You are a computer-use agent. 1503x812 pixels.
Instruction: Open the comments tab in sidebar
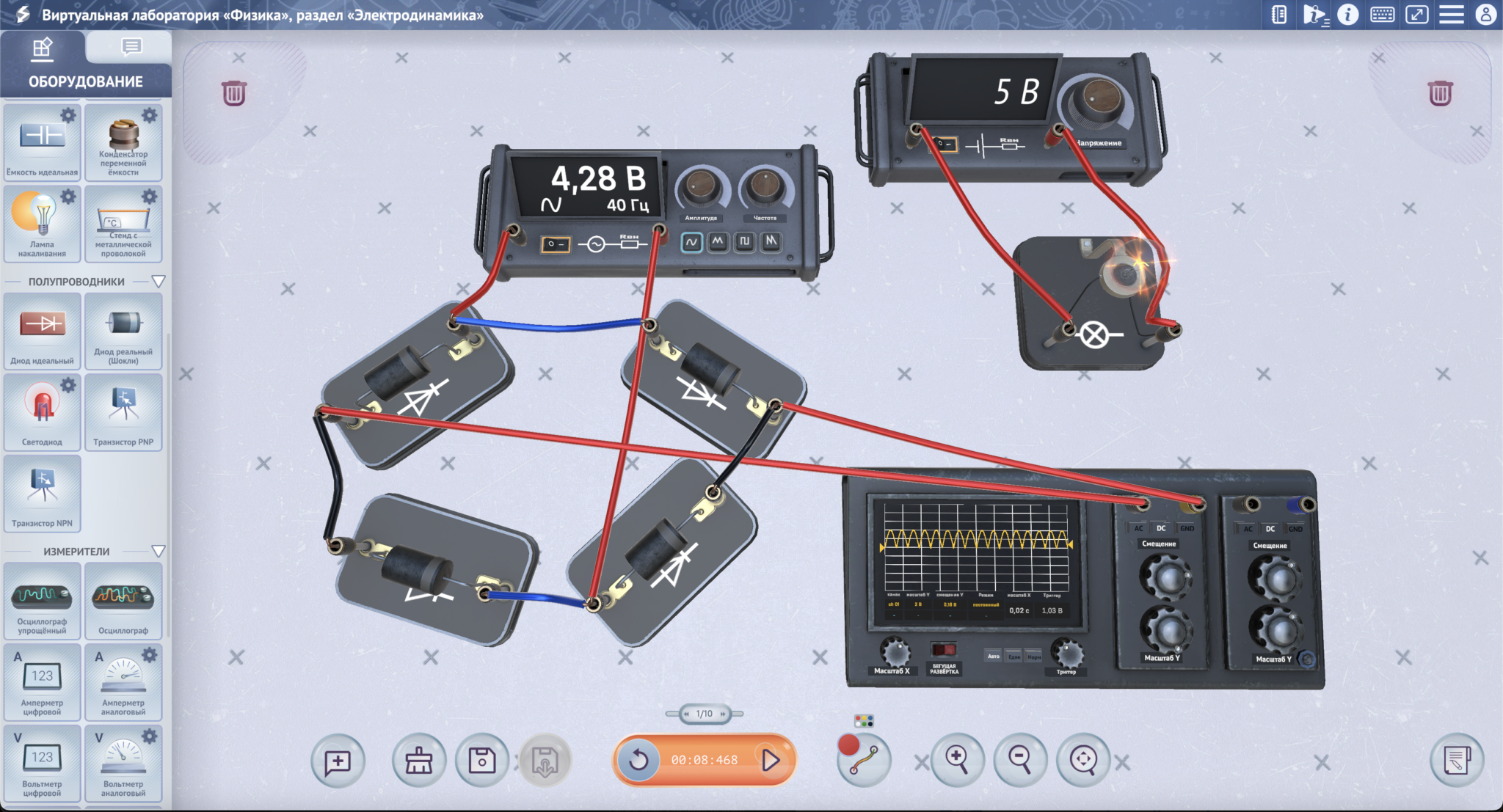pos(131,48)
